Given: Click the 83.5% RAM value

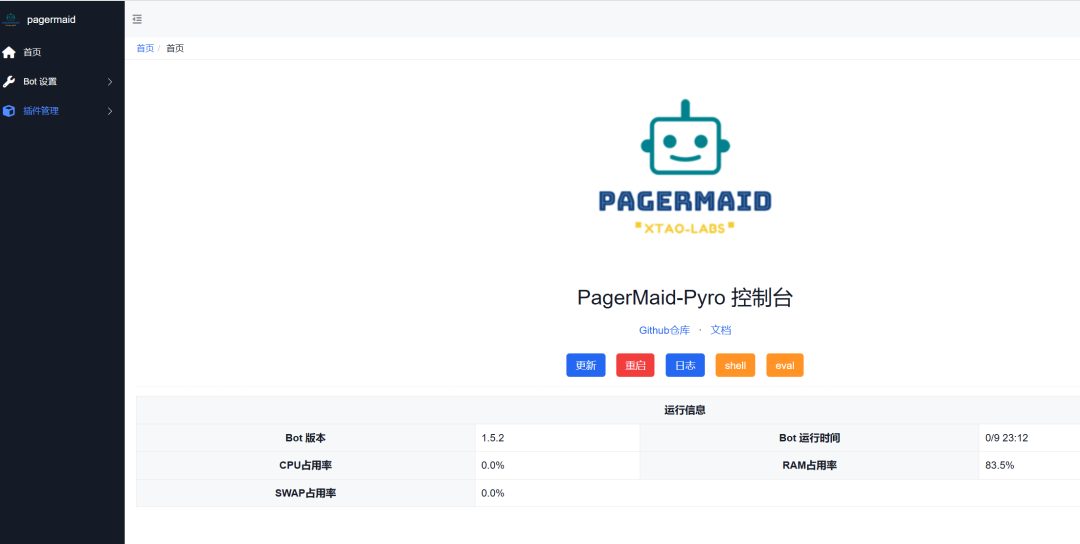Looking at the screenshot, I should 999,465.
